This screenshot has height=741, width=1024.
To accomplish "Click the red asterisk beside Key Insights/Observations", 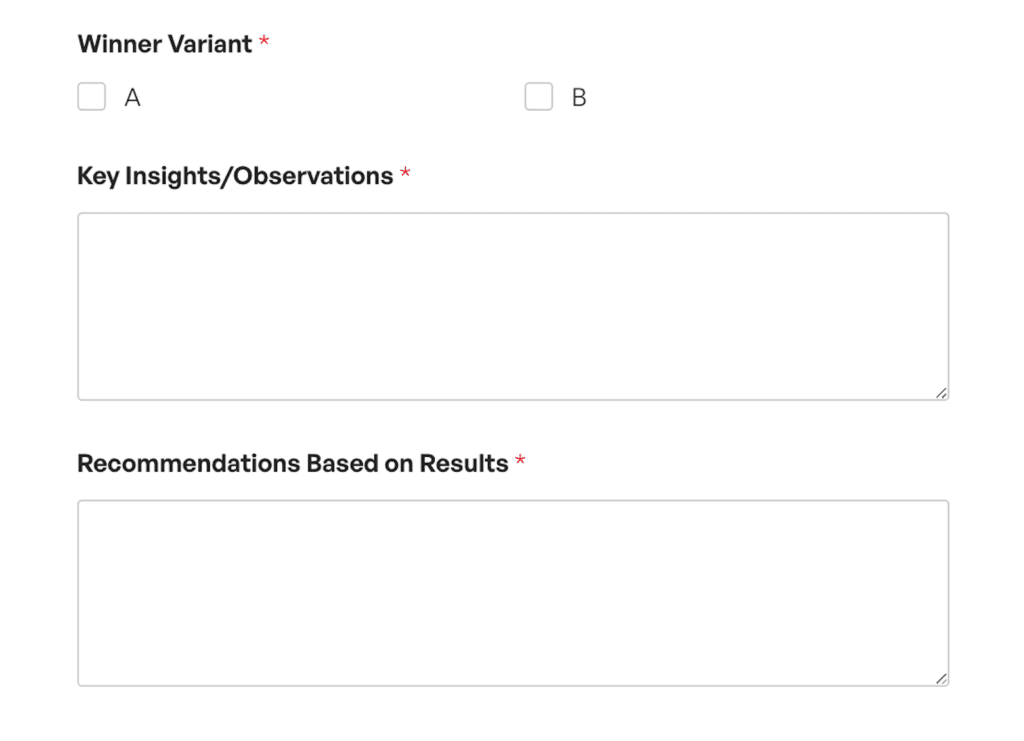I will (x=406, y=173).
